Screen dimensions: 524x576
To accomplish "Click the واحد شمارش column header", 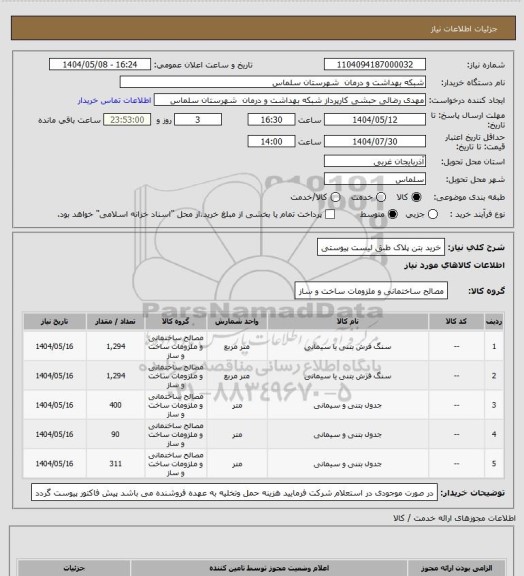I will [237, 322].
